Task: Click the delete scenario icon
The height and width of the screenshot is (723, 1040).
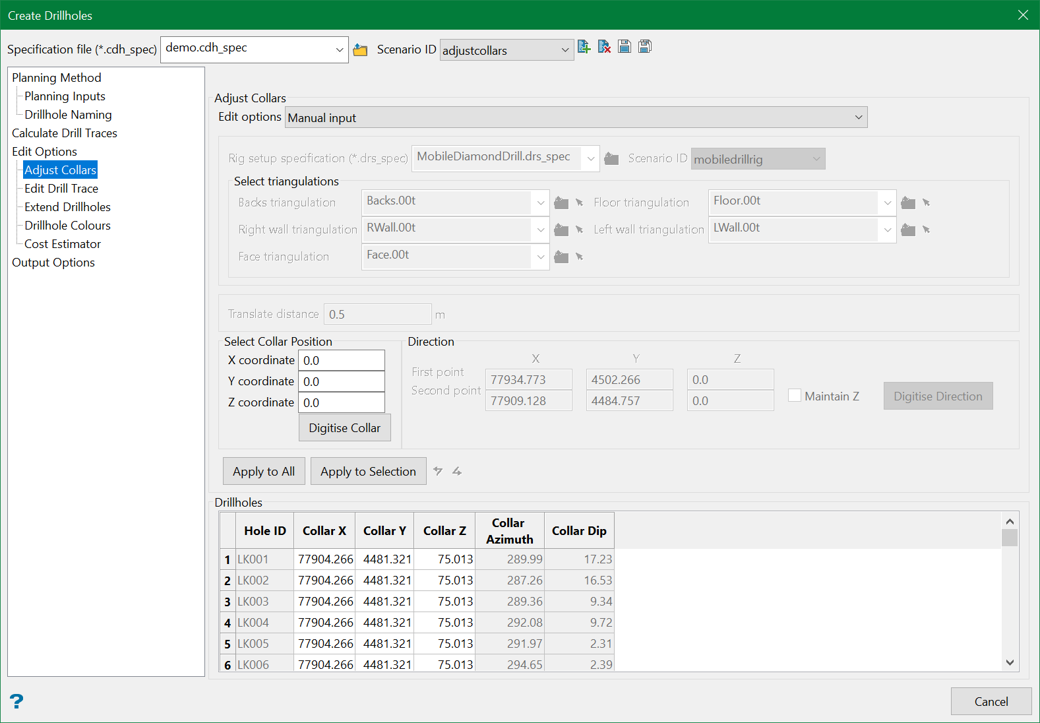Action: (604, 47)
